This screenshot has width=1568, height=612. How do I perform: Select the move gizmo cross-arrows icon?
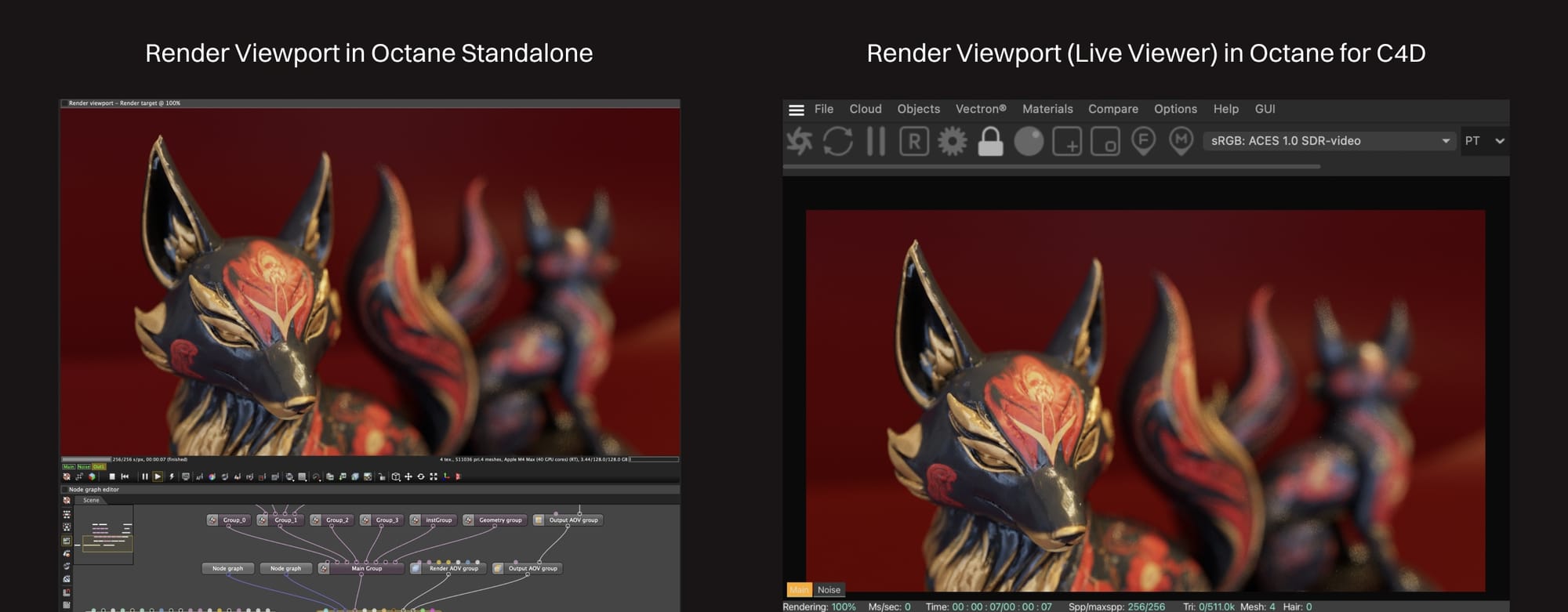click(x=408, y=476)
